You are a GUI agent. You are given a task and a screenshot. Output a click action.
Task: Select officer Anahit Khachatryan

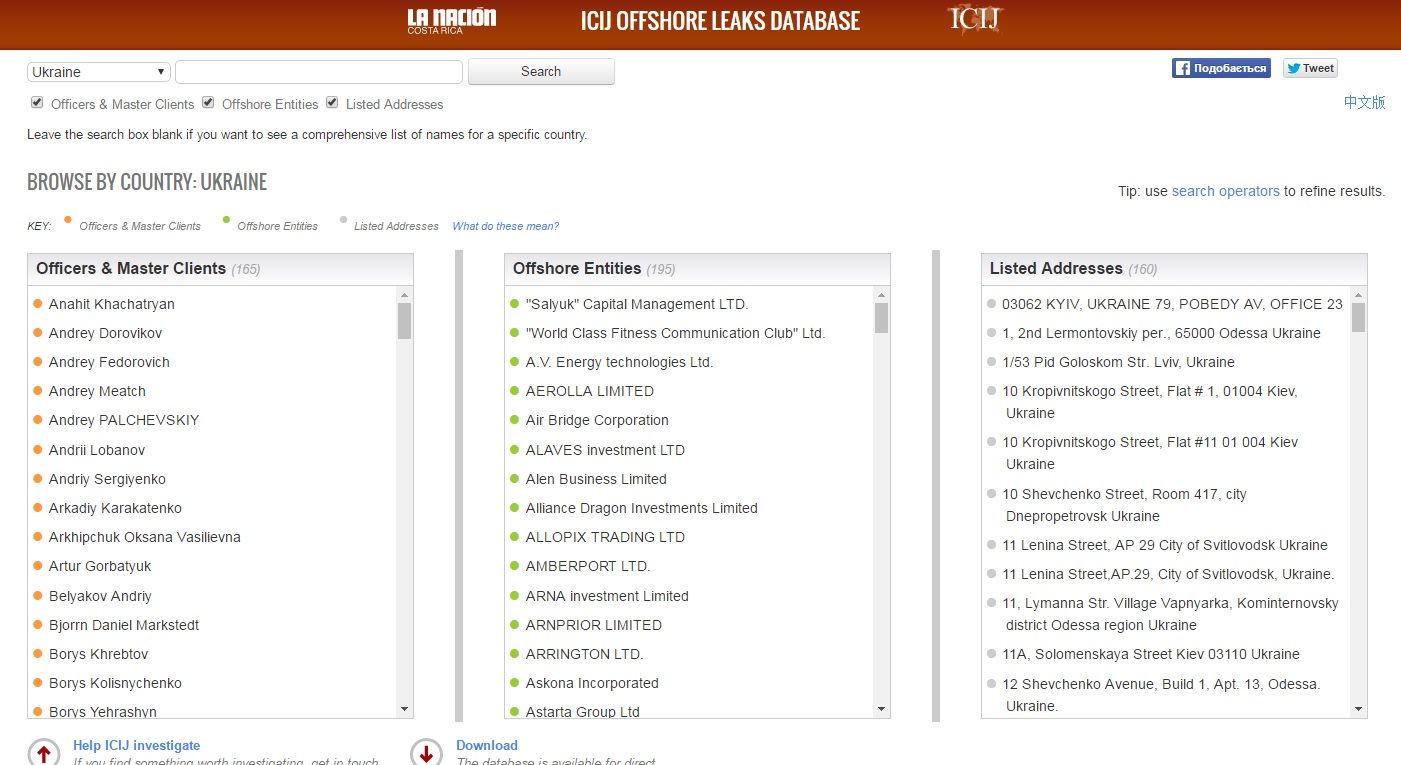[x=112, y=304]
